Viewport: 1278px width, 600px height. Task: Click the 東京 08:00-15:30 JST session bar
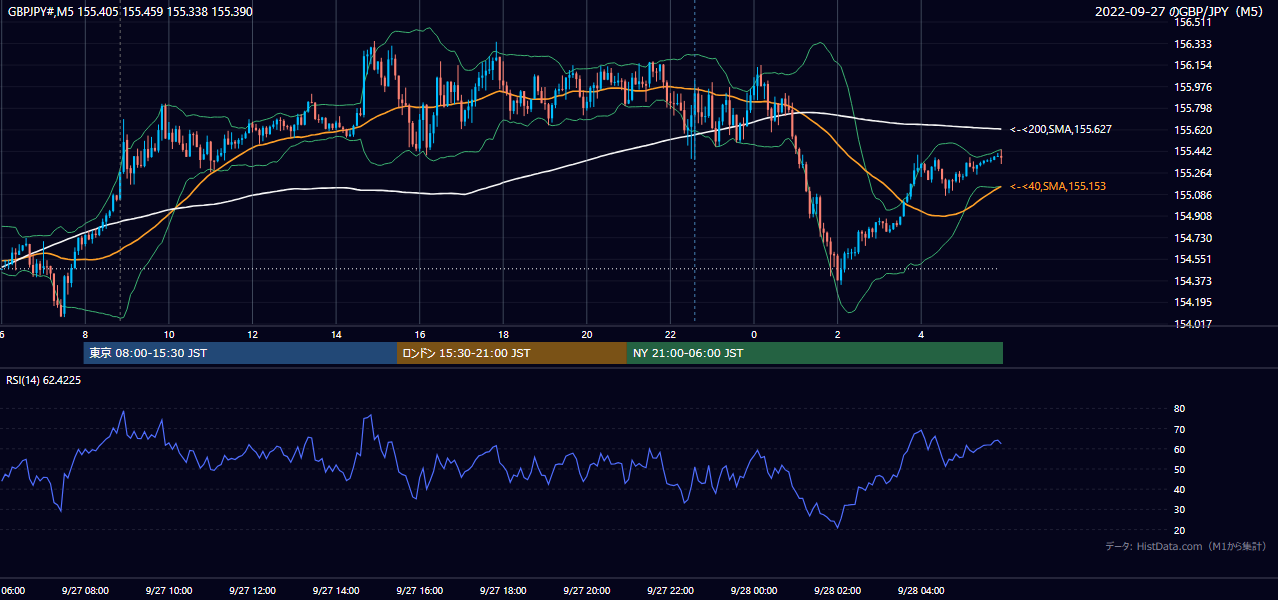tap(240, 353)
